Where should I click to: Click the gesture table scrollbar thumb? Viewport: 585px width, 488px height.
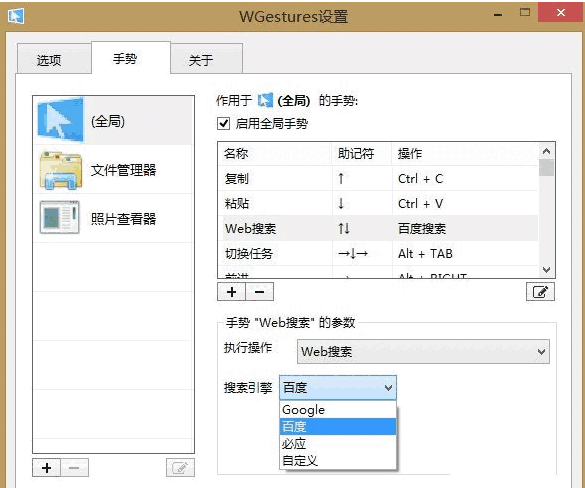point(547,167)
